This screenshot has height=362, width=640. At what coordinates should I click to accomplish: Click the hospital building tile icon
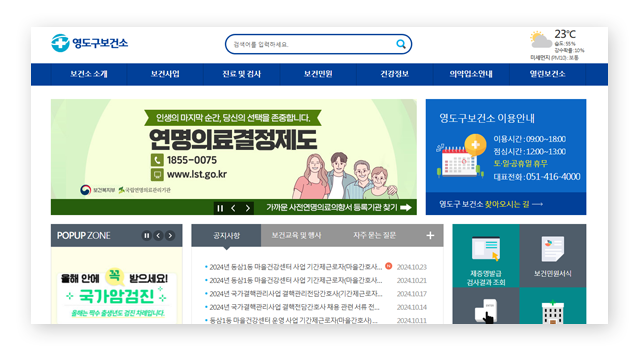point(553,312)
